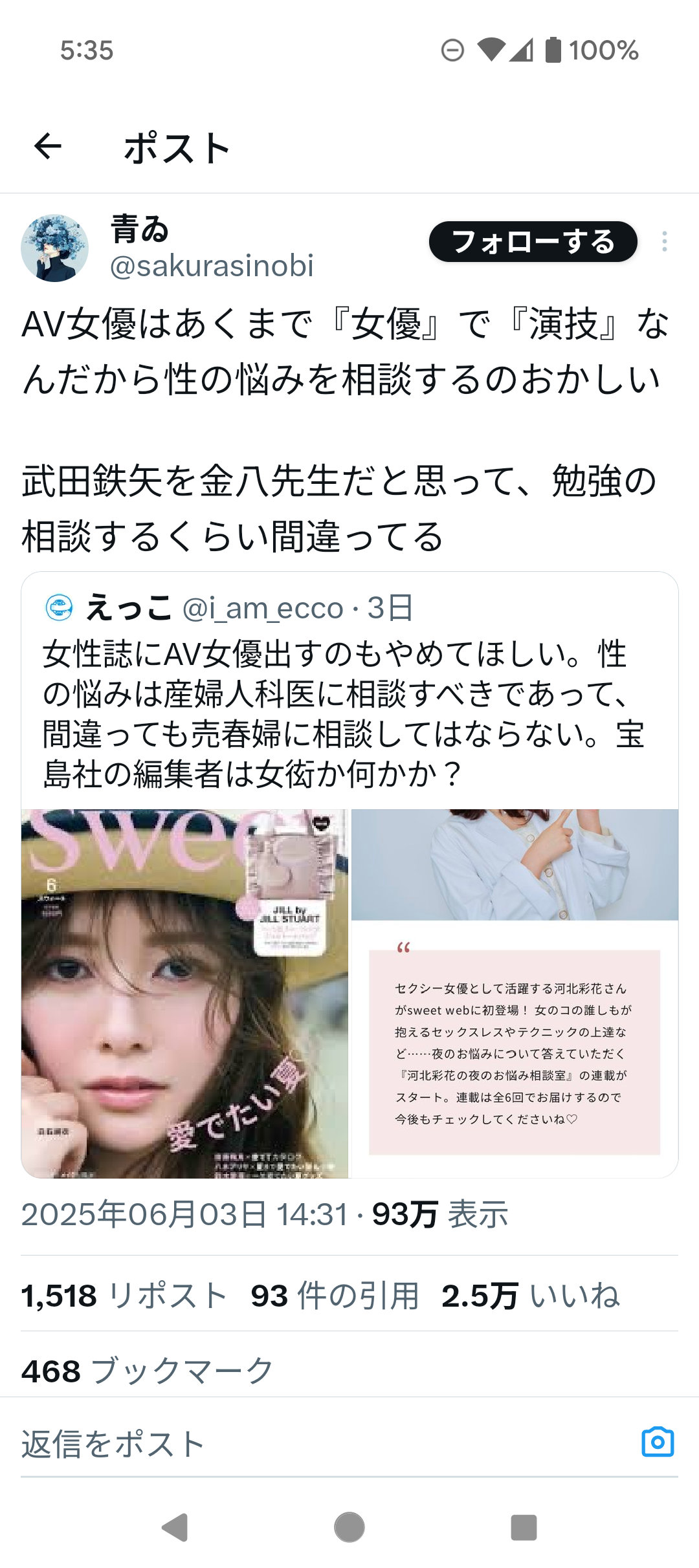This screenshot has width=699, height=1568.
Task: Open the @sakurasinobi handle link
Action: click(212, 266)
